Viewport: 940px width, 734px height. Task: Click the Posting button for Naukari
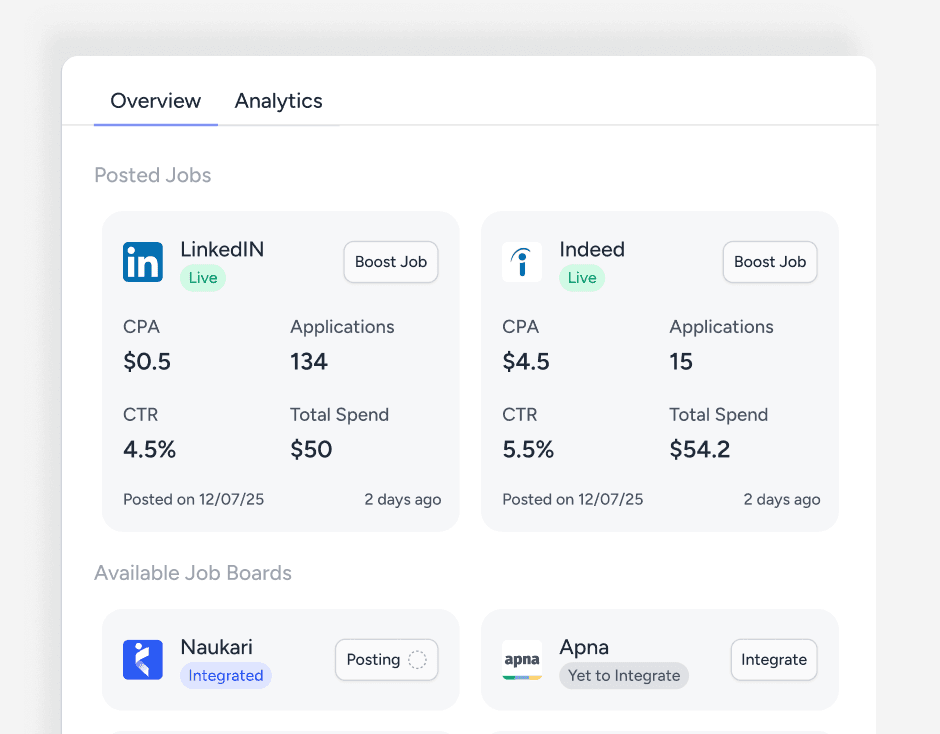[x=387, y=660]
